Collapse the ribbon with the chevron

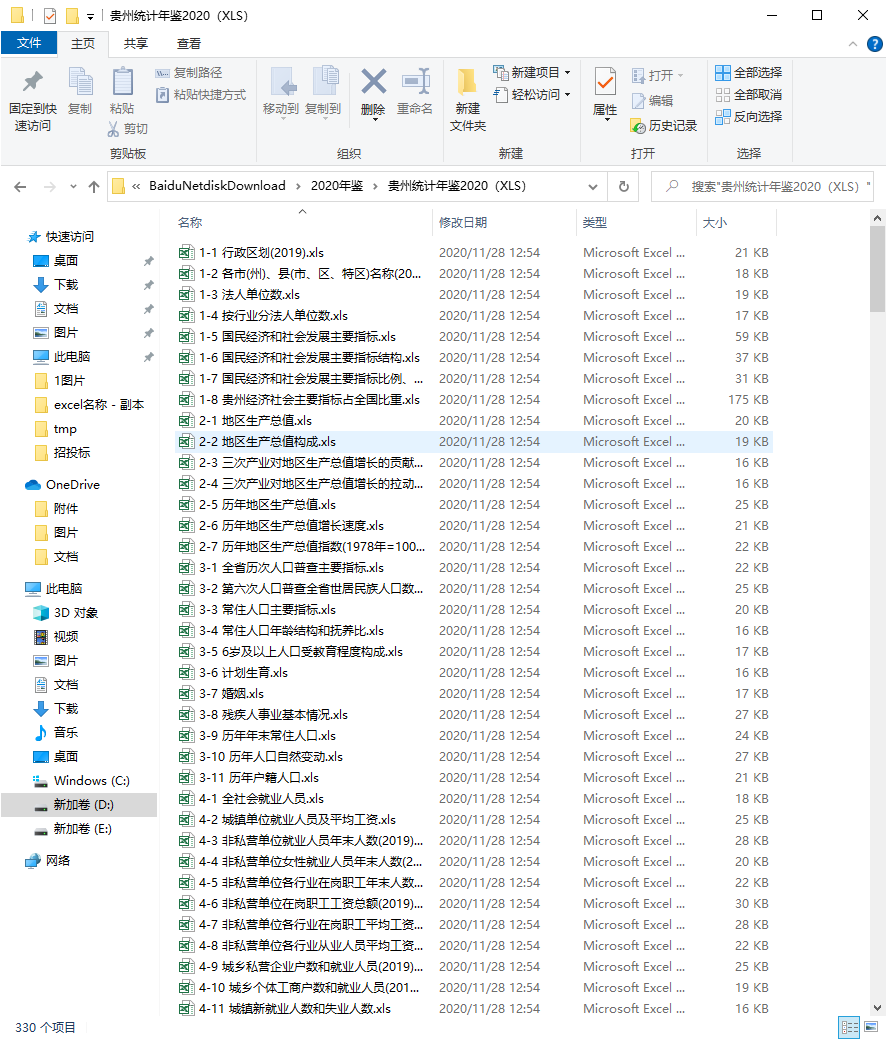pos(853,44)
